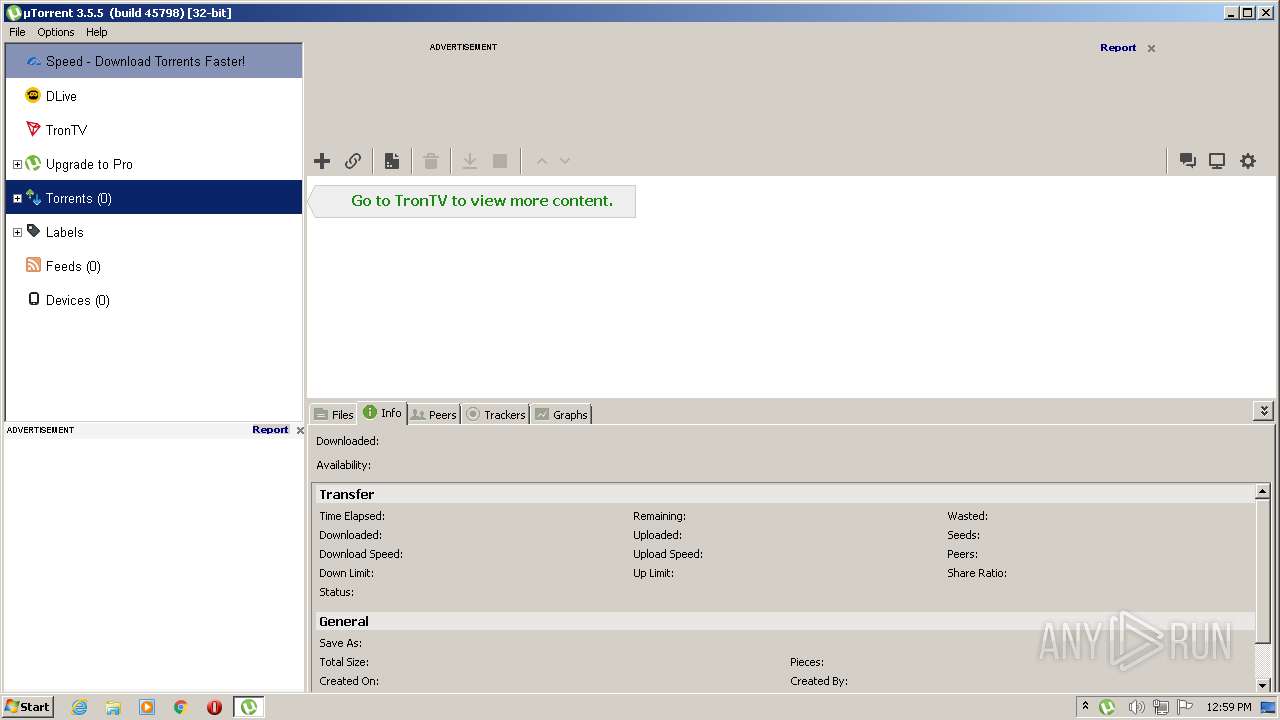The height and width of the screenshot is (720, 1280).
Task: Open the chat bubbles icon in toolbar
Action: [1187, 161]
